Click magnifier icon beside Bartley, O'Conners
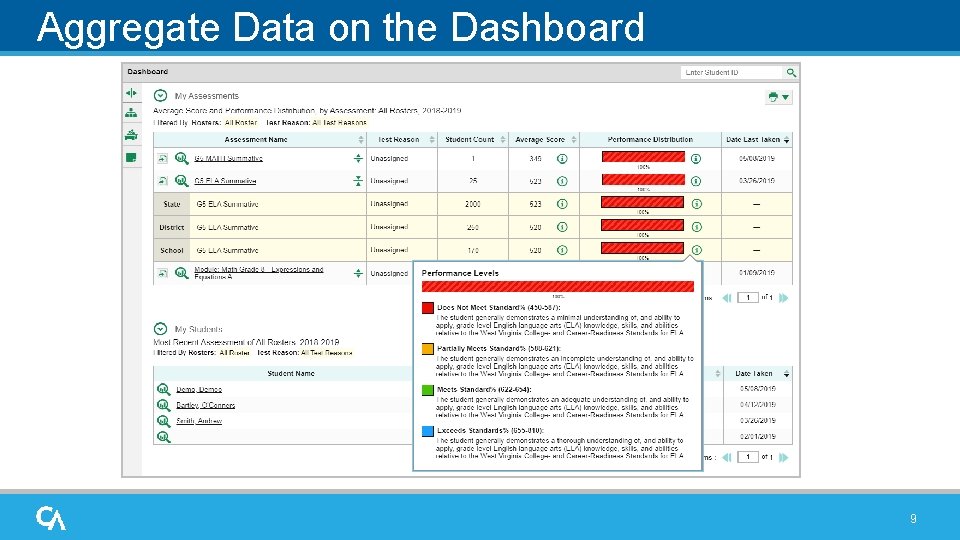 click(163, 405)
